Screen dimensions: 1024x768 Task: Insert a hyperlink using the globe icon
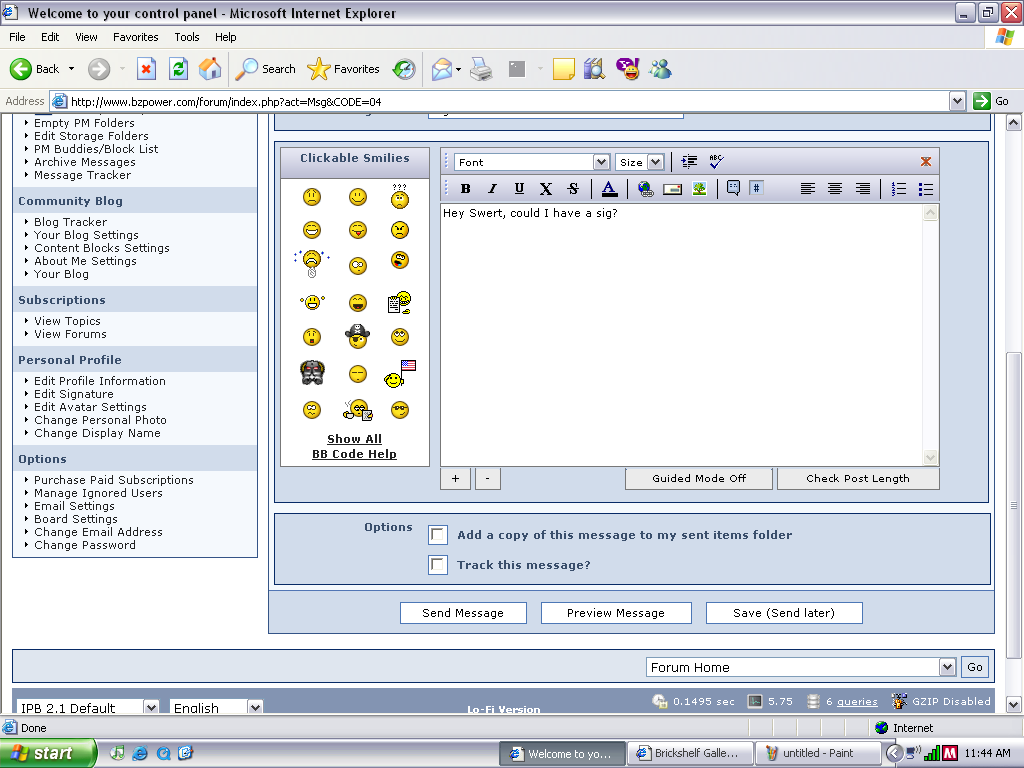(x=645, y=189)
